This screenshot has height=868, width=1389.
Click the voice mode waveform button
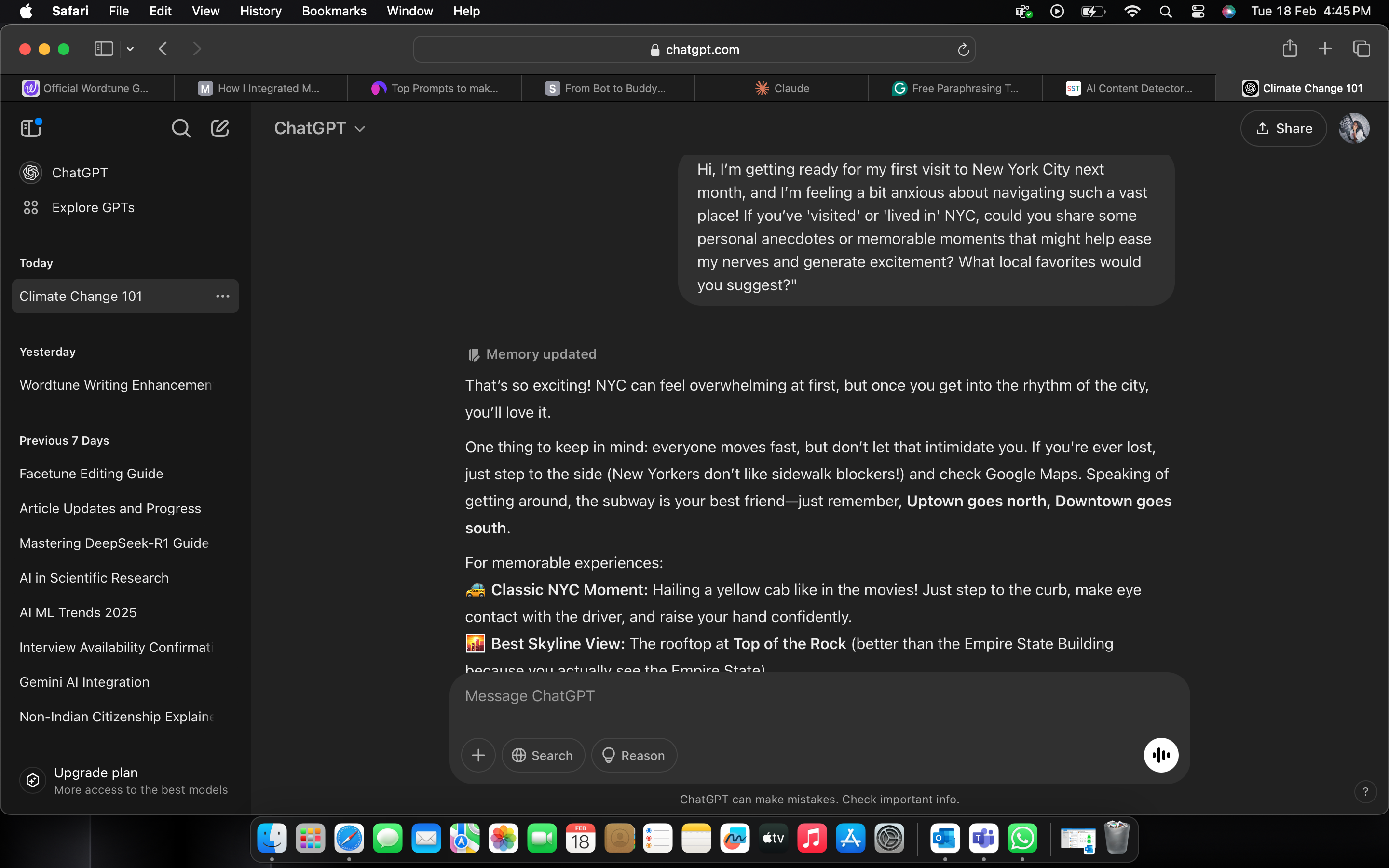tap(1160, 755)
